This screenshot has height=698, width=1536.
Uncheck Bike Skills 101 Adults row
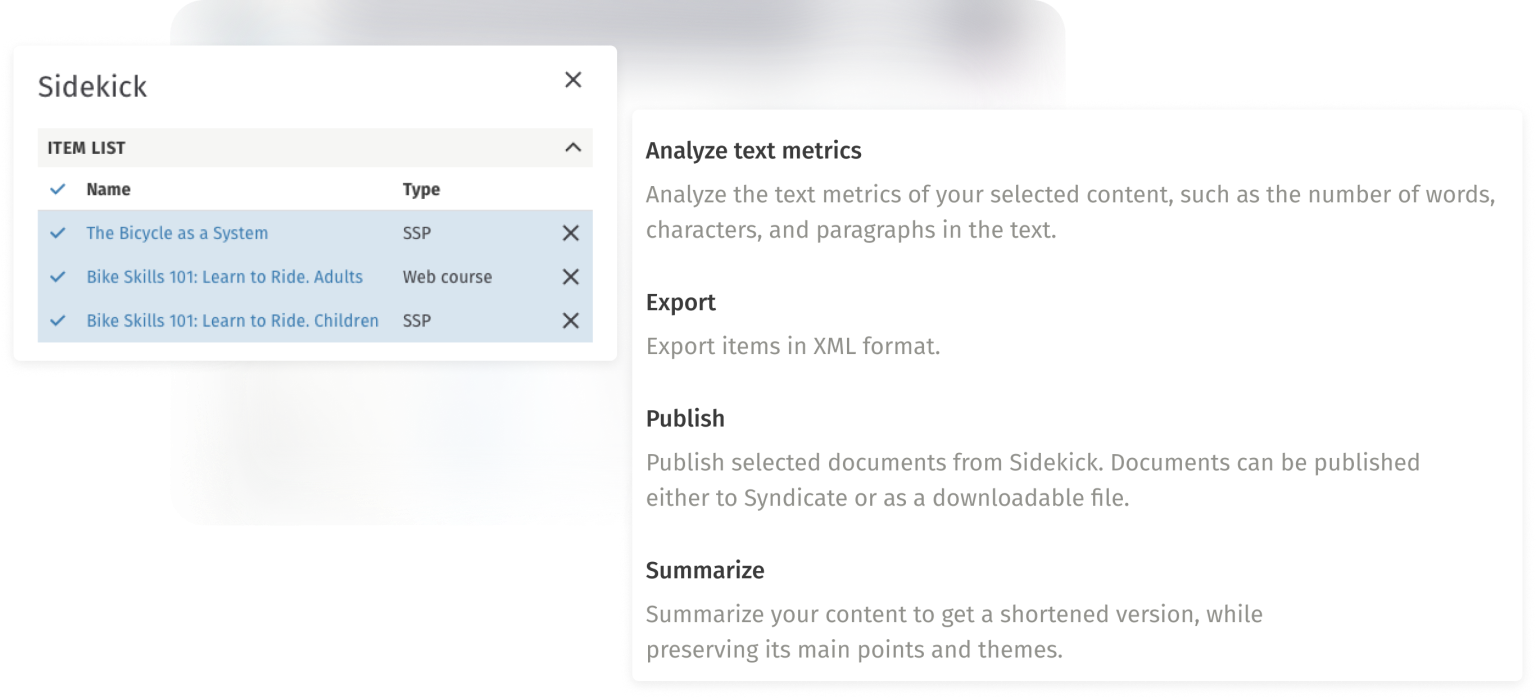pos(58,277)
